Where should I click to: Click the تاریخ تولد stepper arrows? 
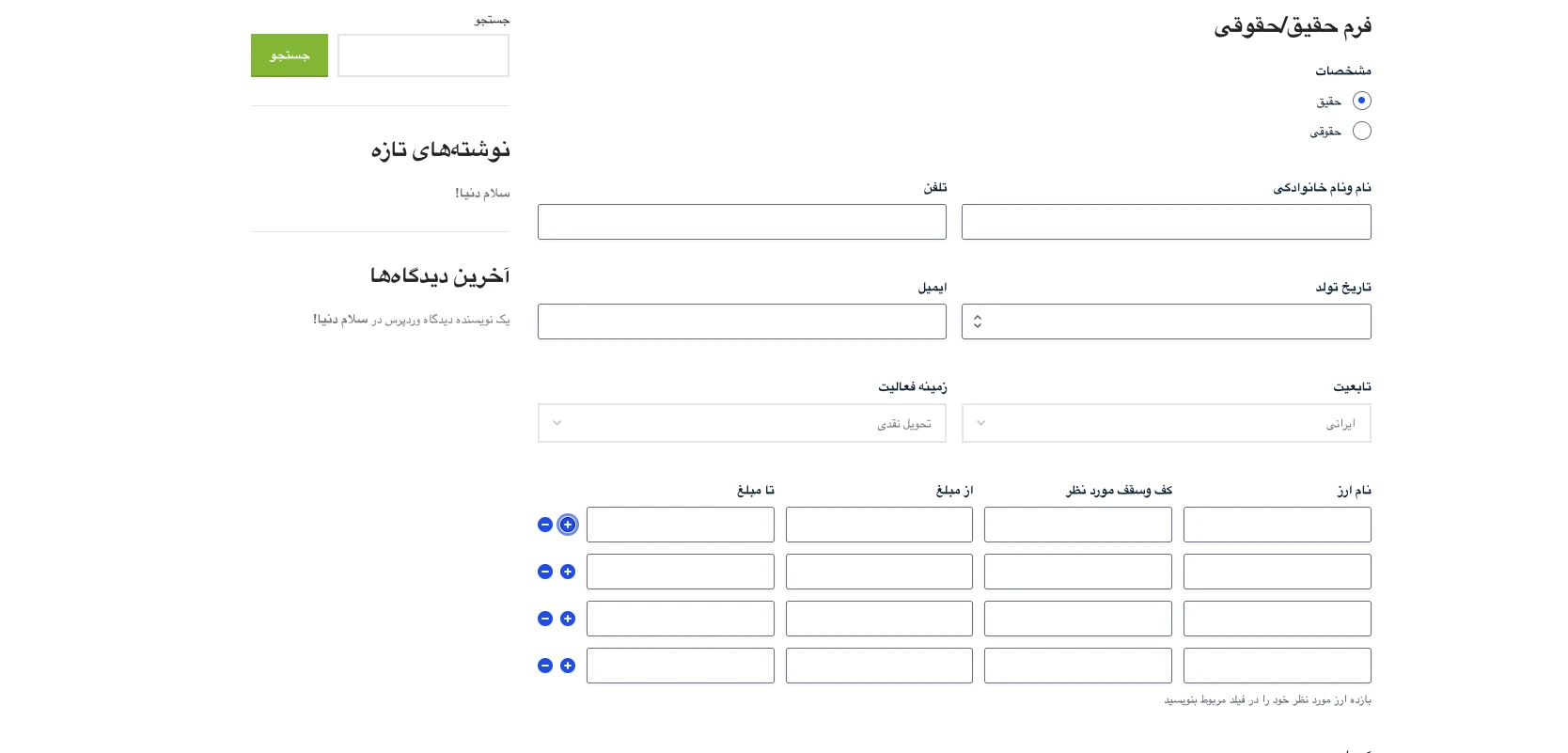coord(978,322)
